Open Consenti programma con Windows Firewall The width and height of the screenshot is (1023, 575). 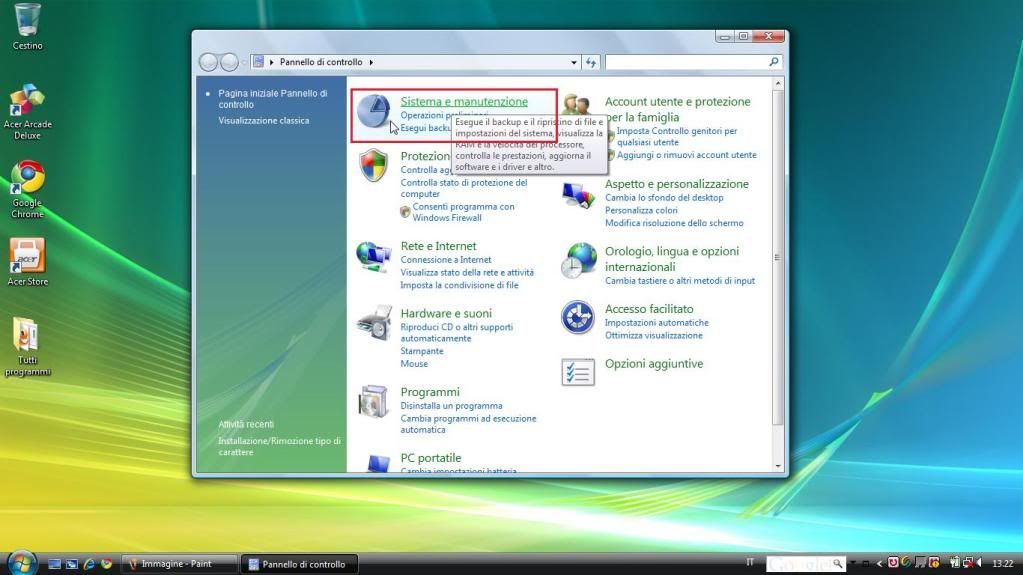(463, 212)
